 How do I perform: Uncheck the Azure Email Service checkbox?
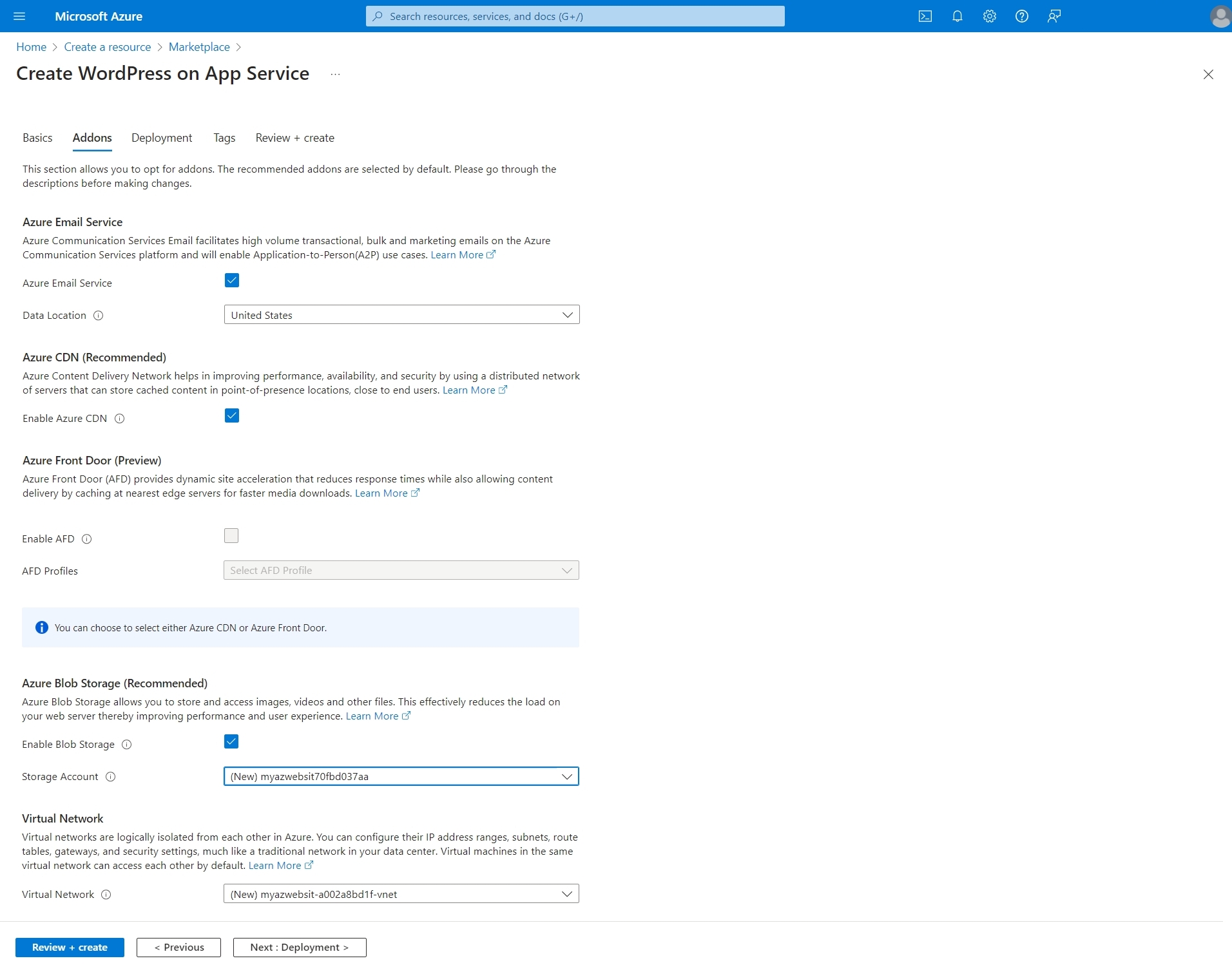click(x=232, y=280)
